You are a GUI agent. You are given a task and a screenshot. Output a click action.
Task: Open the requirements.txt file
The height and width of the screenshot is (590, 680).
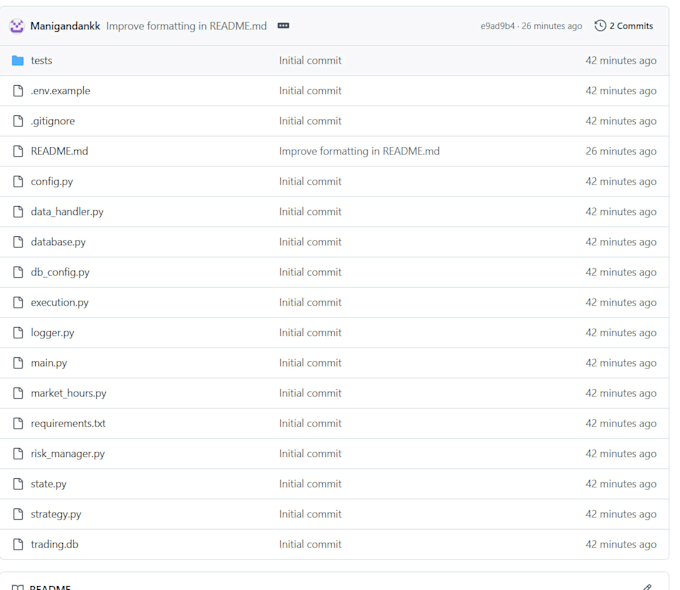click(x=68, y=423)
